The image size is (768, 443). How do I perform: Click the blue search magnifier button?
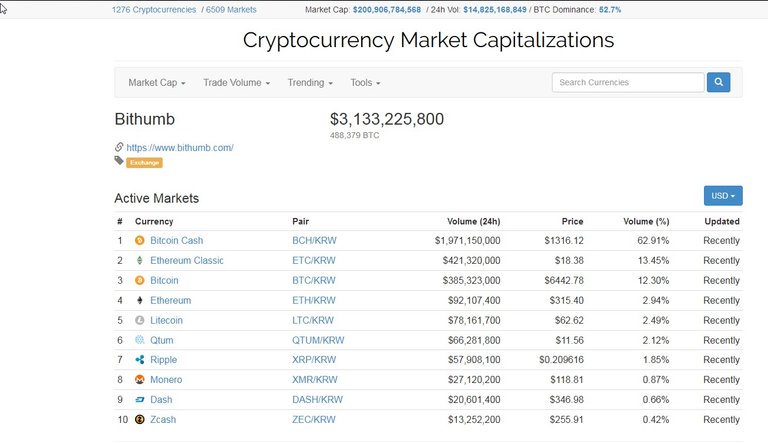pos(718,82)
